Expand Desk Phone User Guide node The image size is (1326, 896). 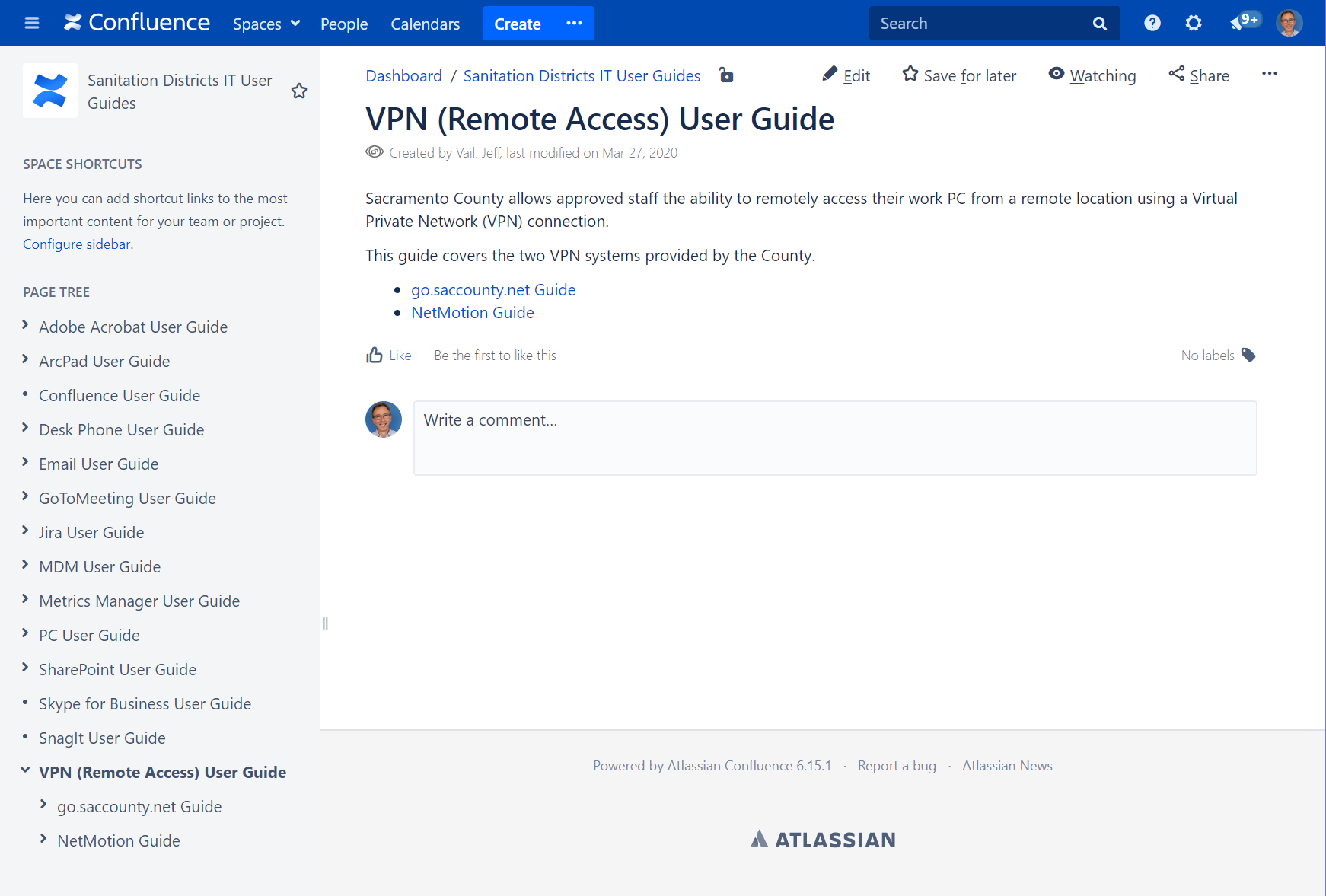tap(25, 428)
